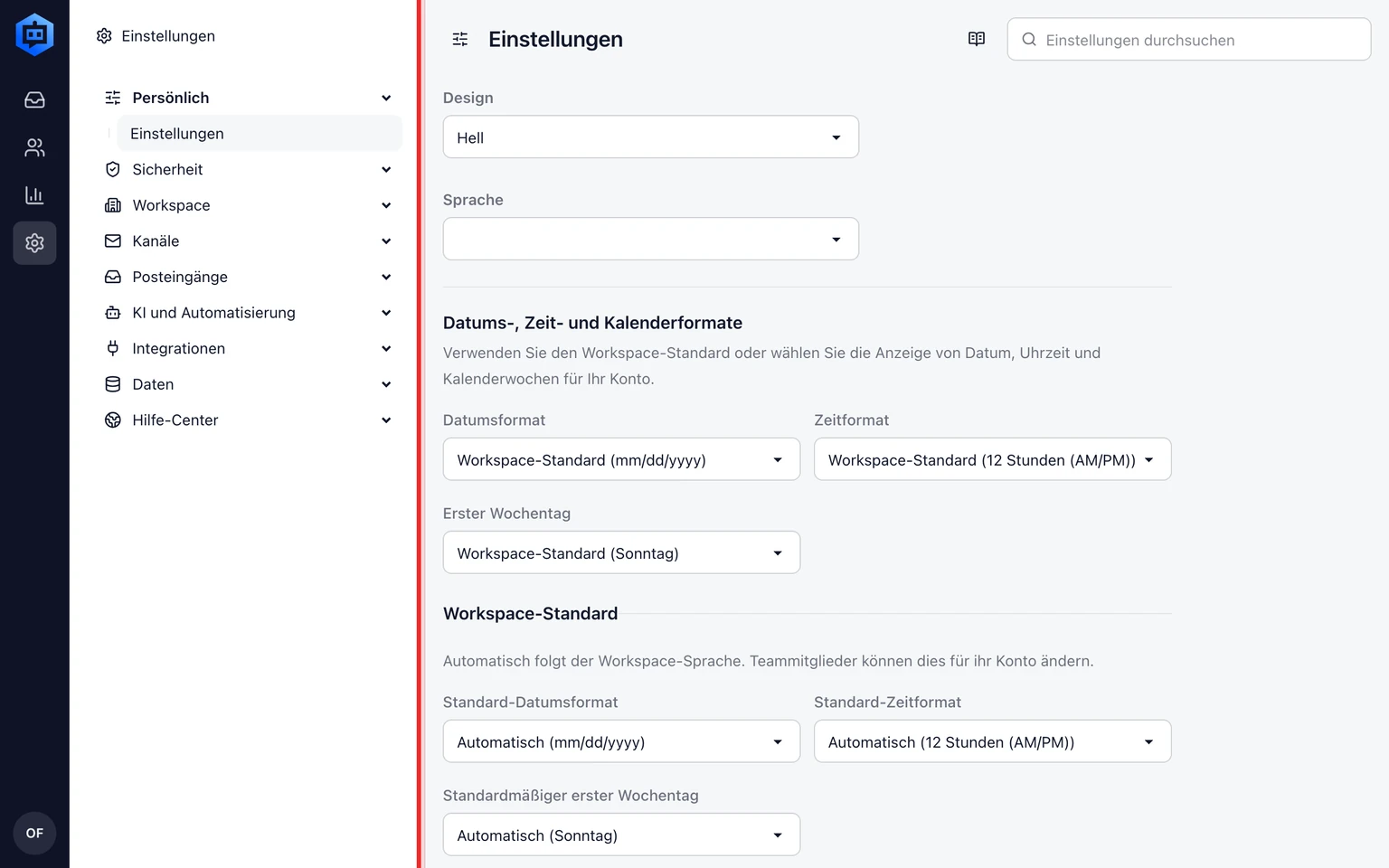
Task: Expand the Daten section chevron
Action: 386,384
